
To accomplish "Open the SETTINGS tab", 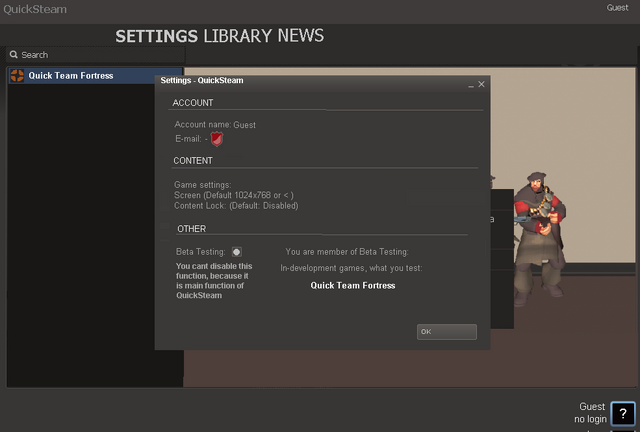I will (x=156, y=36).
